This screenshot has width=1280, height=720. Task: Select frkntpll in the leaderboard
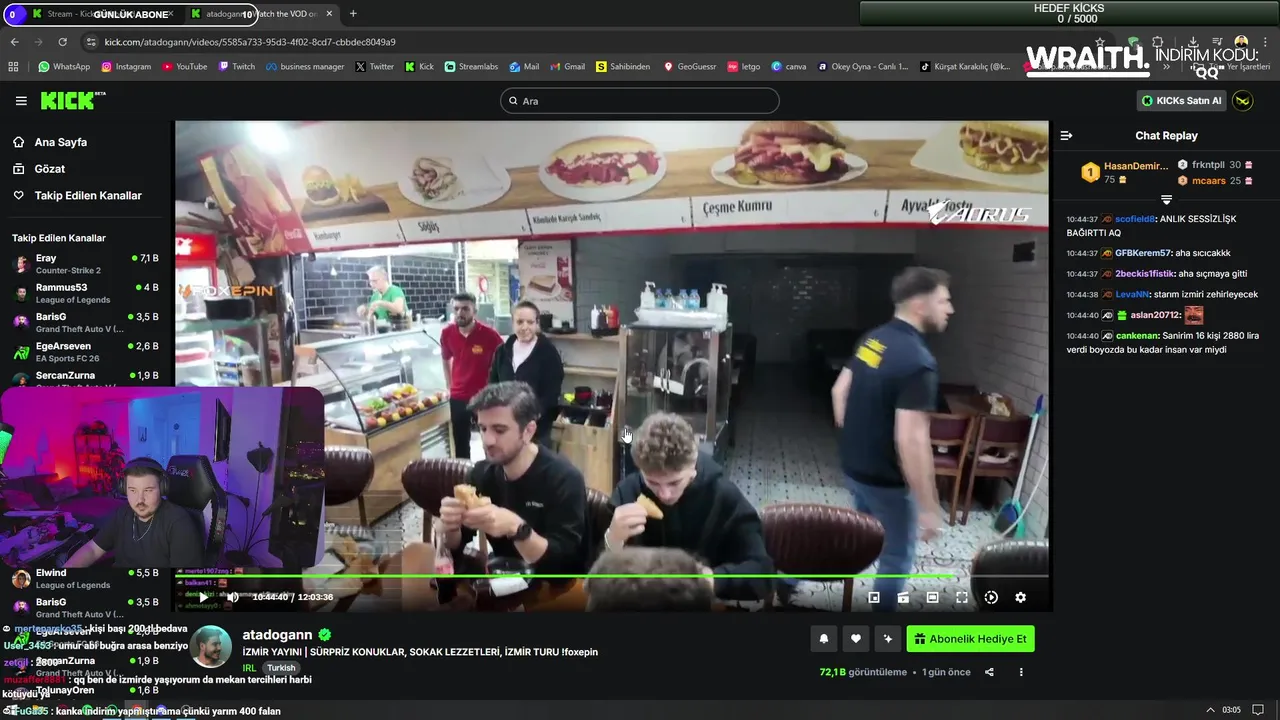1215,165
